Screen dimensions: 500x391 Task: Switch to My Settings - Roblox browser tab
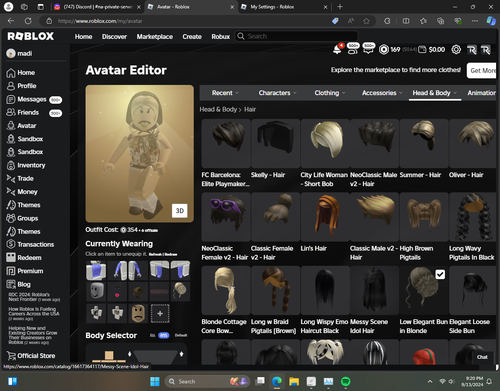283,7
